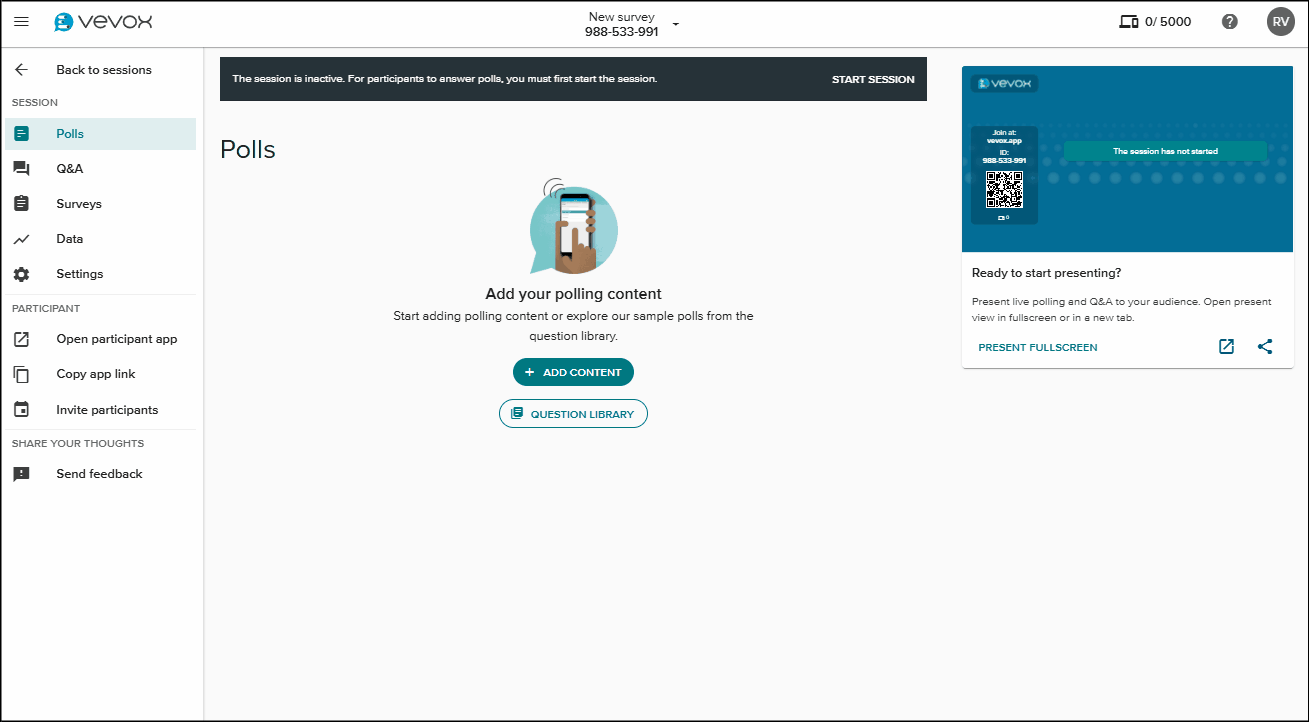Click the PRESENT FULLSCREEN link
The width and height of the screenshot is (1309, 722).
[1038, 347]
